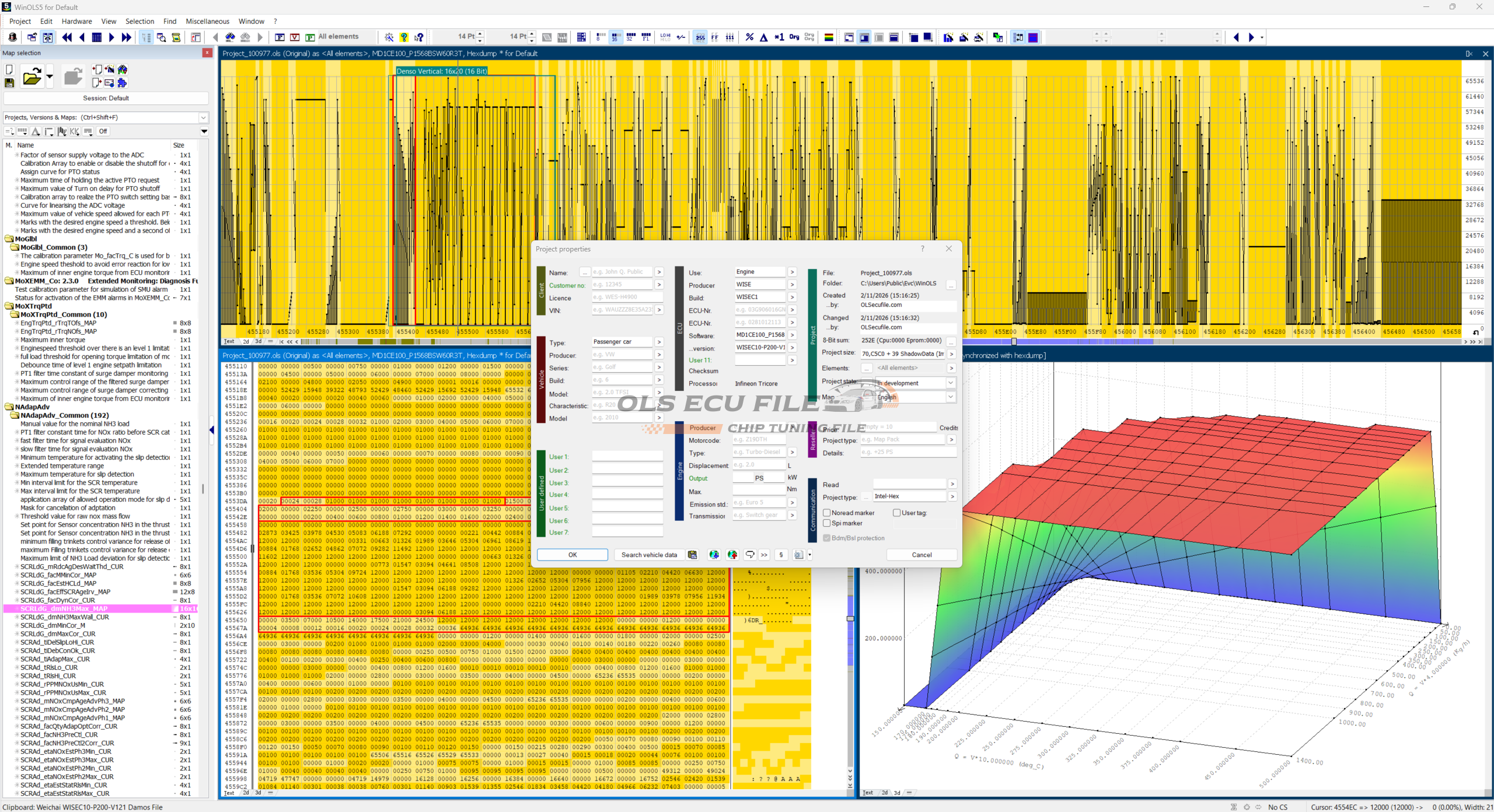
Task: Click the globe download icon in dialog
Action: coord(714,555)
